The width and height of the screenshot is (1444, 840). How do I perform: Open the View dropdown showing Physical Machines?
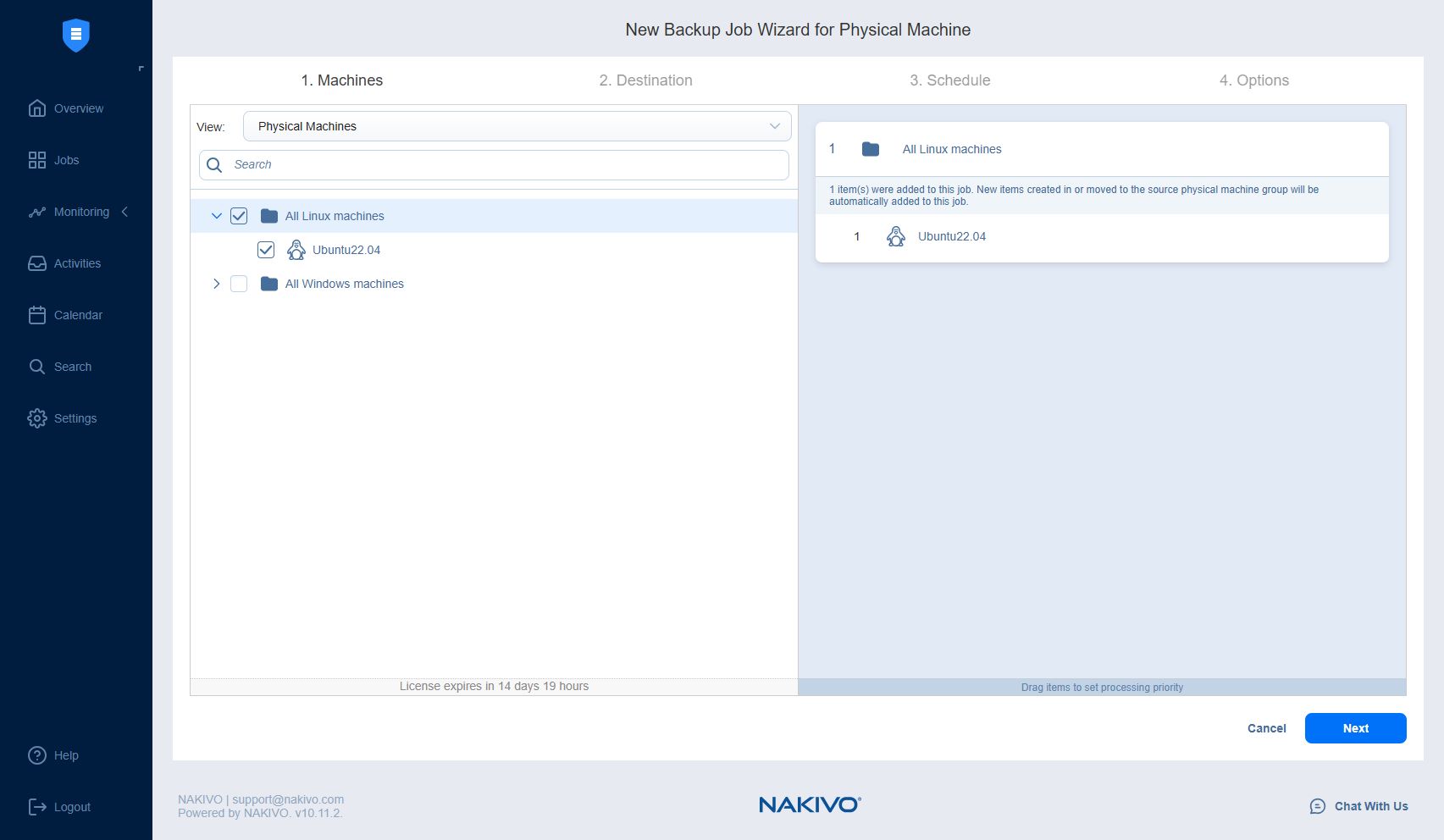(517, 125)
